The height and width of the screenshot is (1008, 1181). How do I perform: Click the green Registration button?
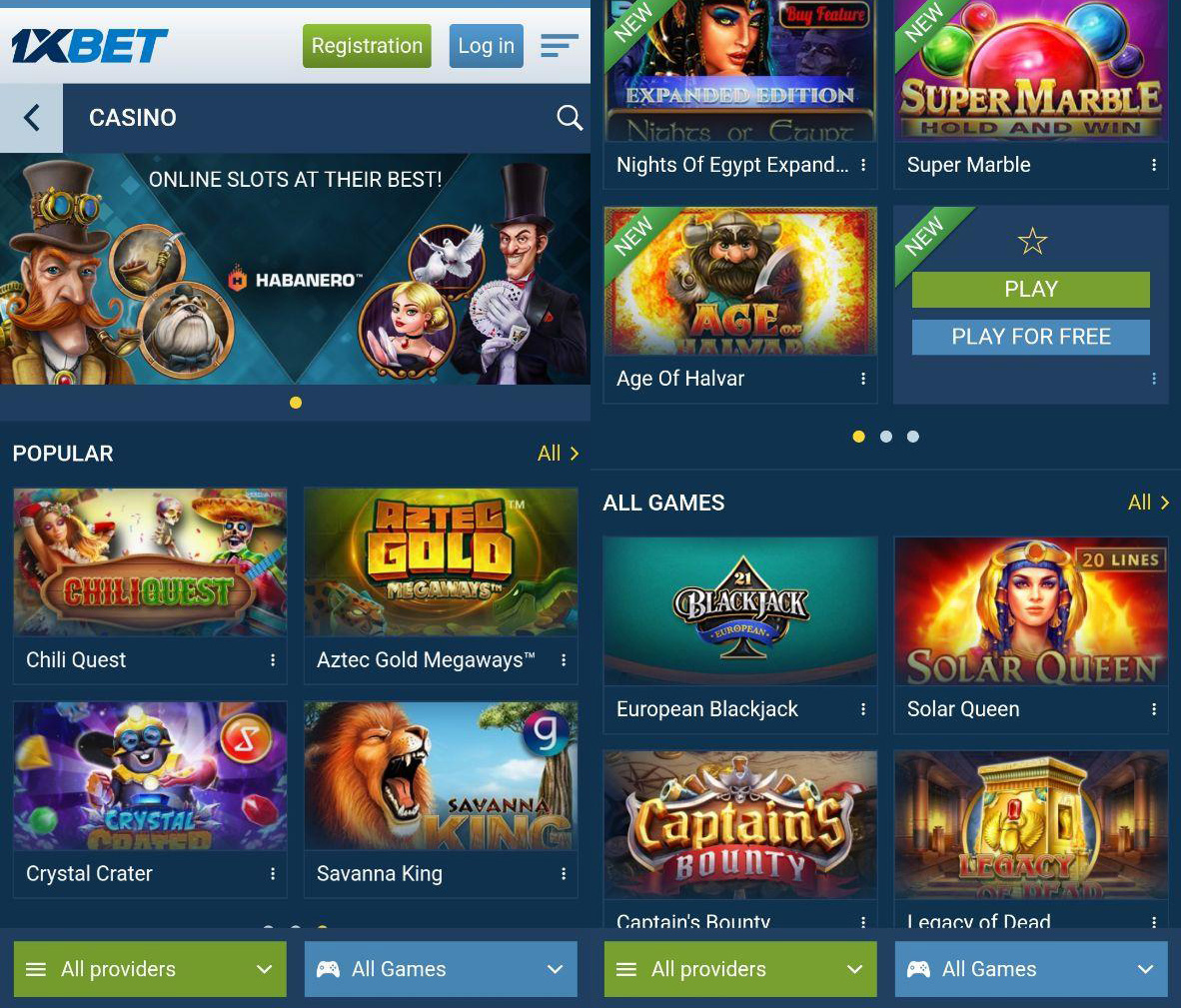coord(367,46)
